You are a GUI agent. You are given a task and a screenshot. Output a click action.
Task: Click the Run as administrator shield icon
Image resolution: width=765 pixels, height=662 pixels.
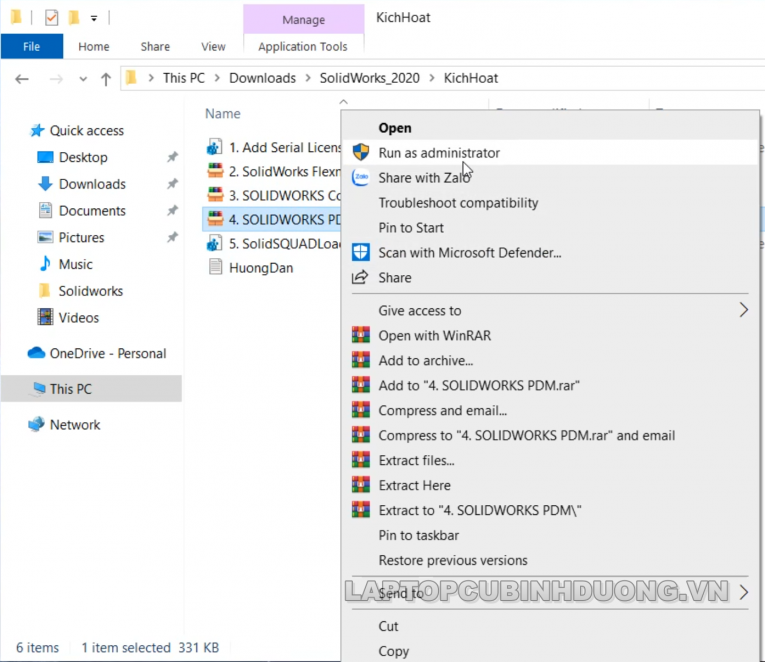361,152
